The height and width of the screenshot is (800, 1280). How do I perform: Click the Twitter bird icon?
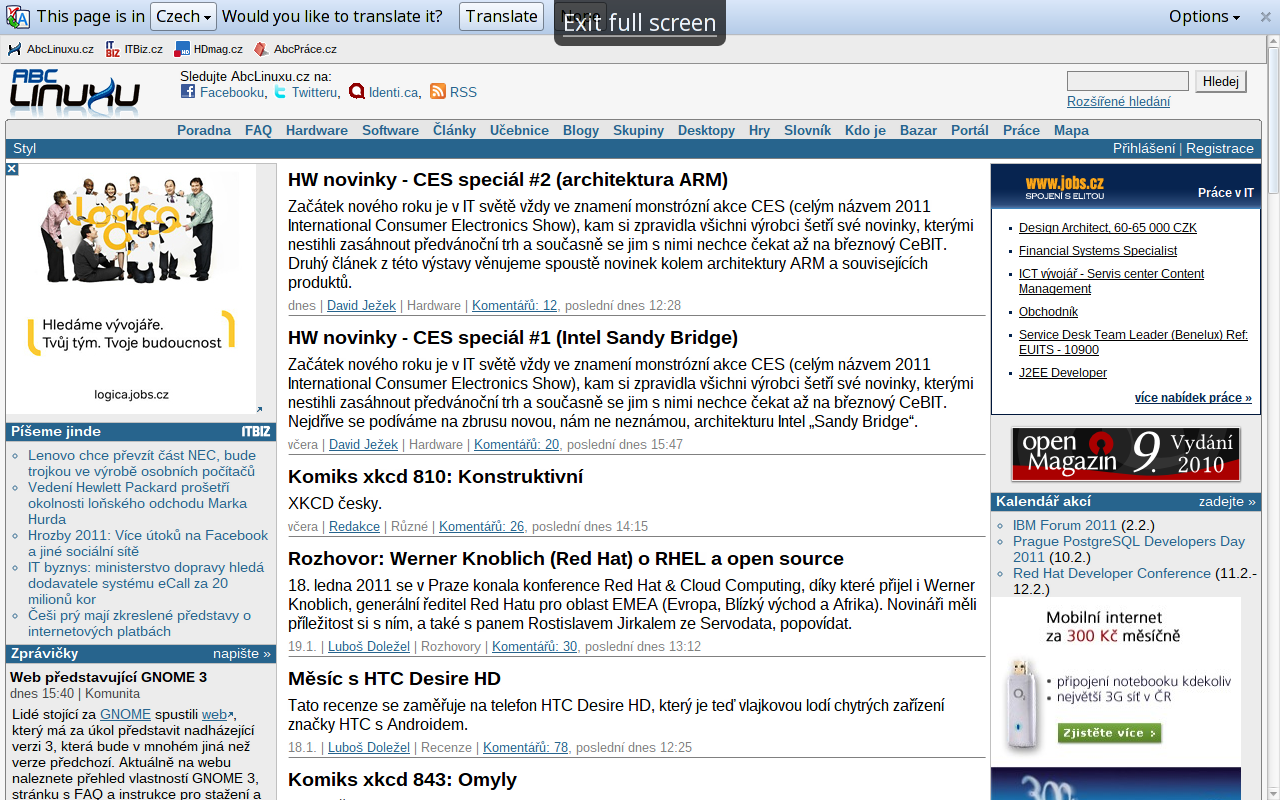tap(280, 92)
